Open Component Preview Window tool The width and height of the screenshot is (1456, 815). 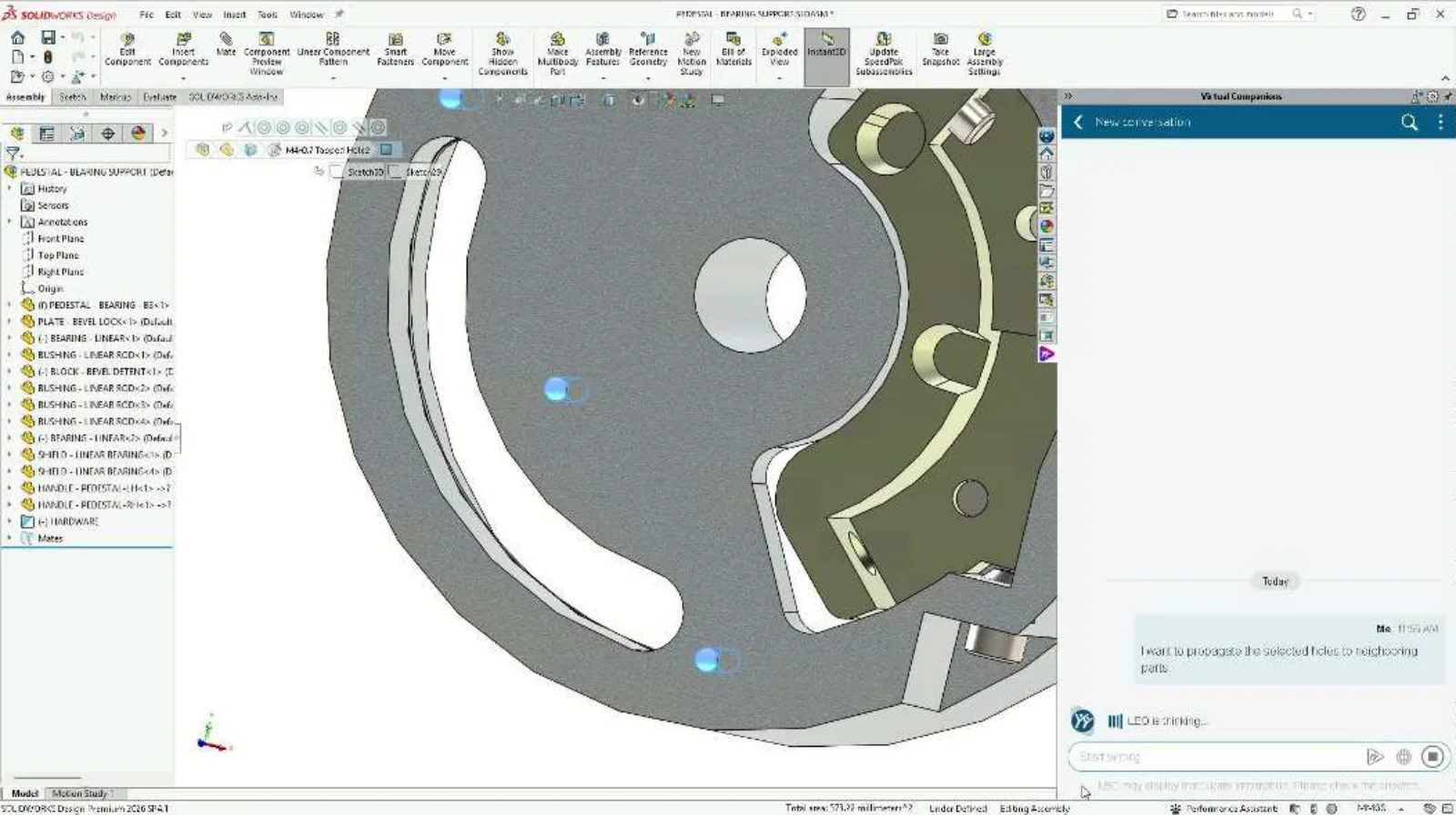(x=267, y=54)
